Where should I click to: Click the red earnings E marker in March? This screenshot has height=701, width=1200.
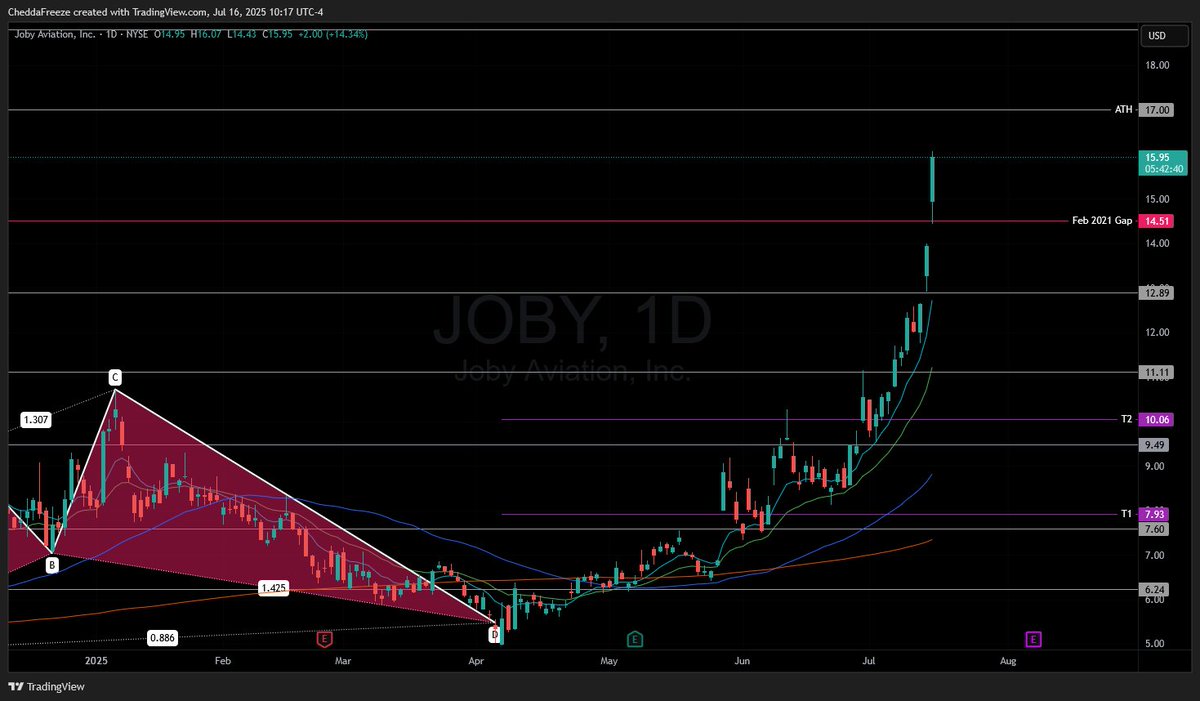[324, 638]
